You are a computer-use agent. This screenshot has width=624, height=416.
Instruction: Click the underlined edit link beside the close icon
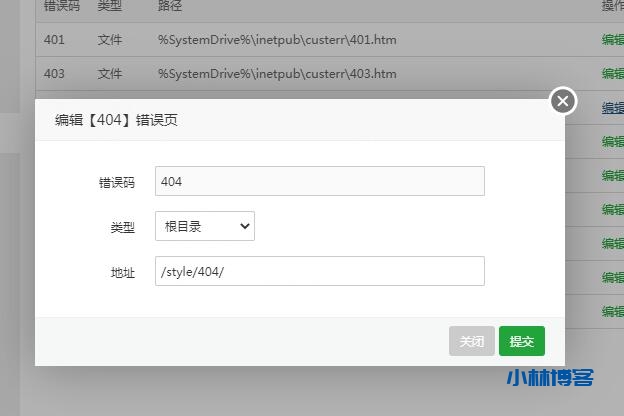(612, 107)
